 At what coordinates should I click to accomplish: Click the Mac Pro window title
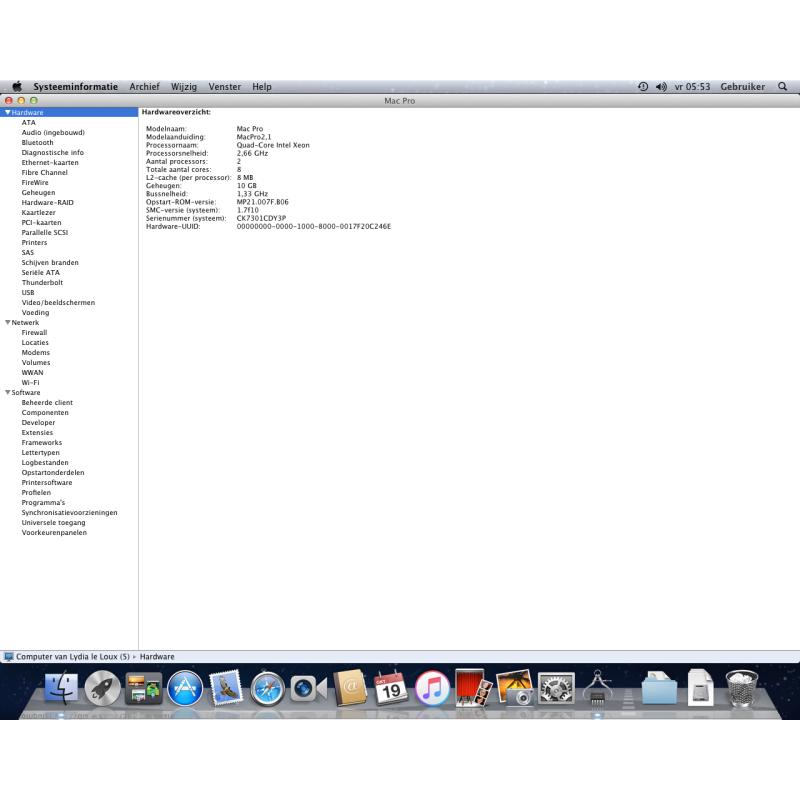399,101
